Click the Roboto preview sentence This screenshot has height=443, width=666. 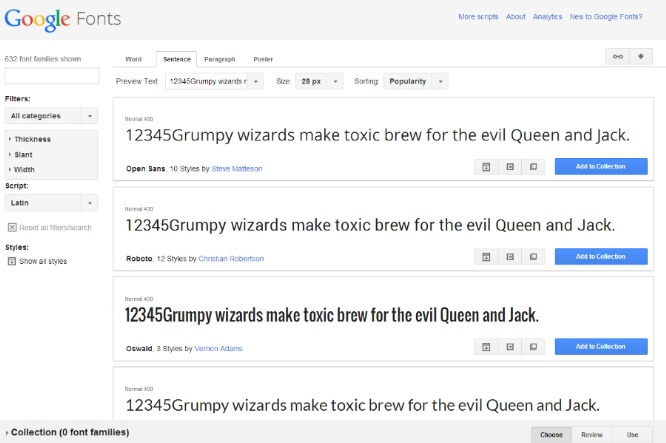pyautogui.click(x=370, y=226)
